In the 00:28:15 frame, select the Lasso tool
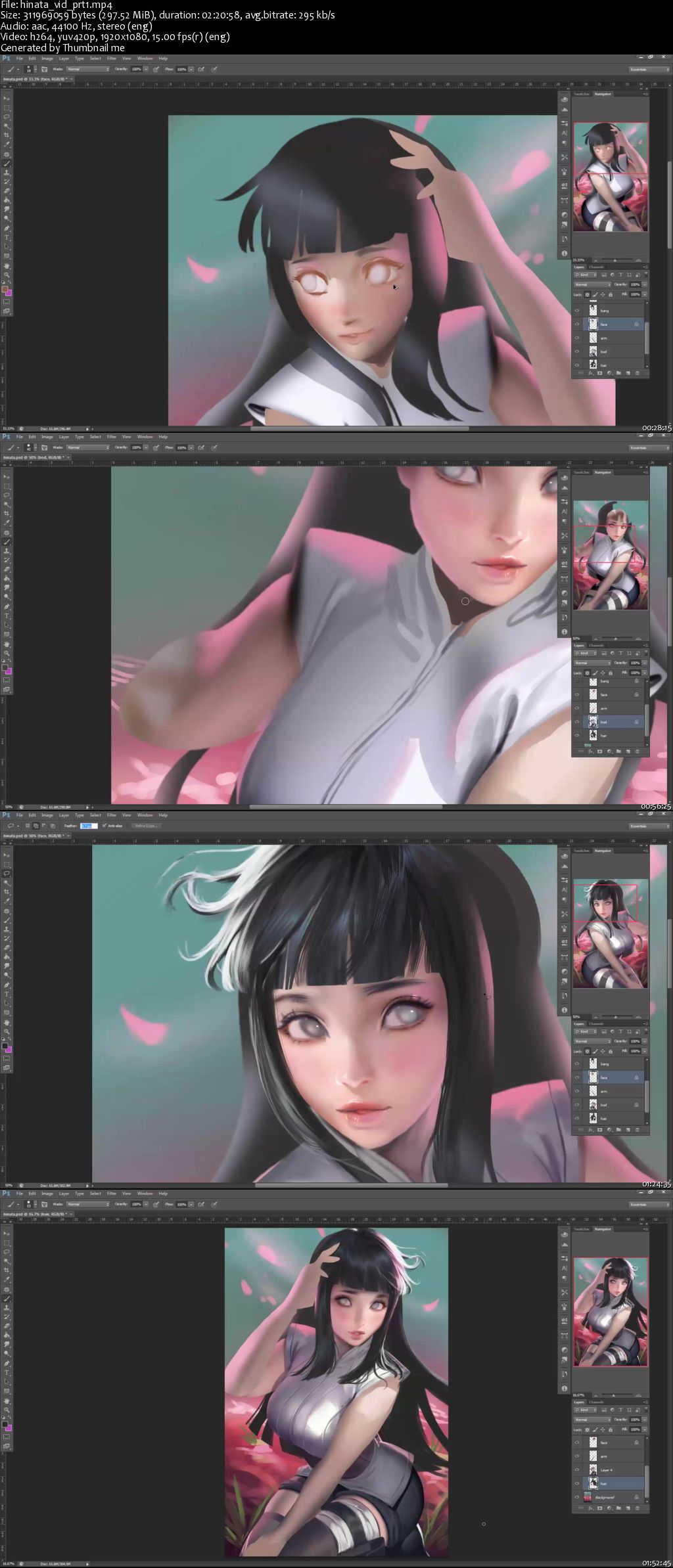673x1568 pixels. [x=7, y=116]
